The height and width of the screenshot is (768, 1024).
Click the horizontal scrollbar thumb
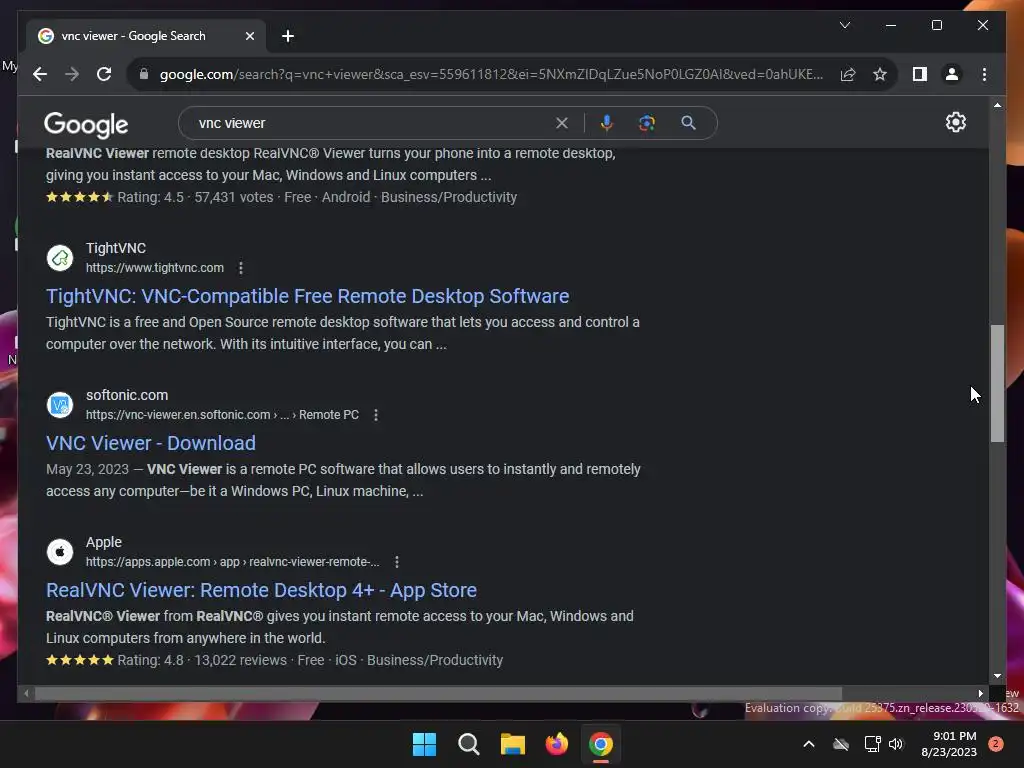click(x=438, y=693)
